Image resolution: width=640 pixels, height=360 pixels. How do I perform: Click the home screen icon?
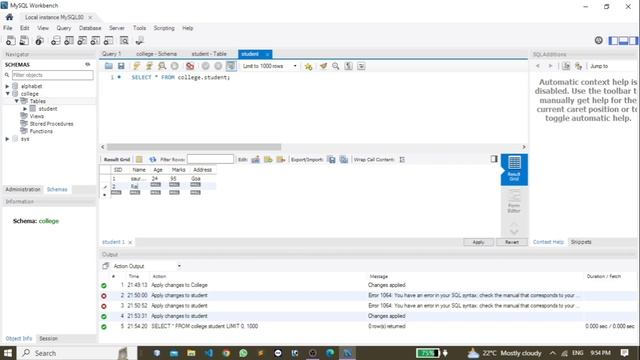pyautogui.click(x=9, y=17)
